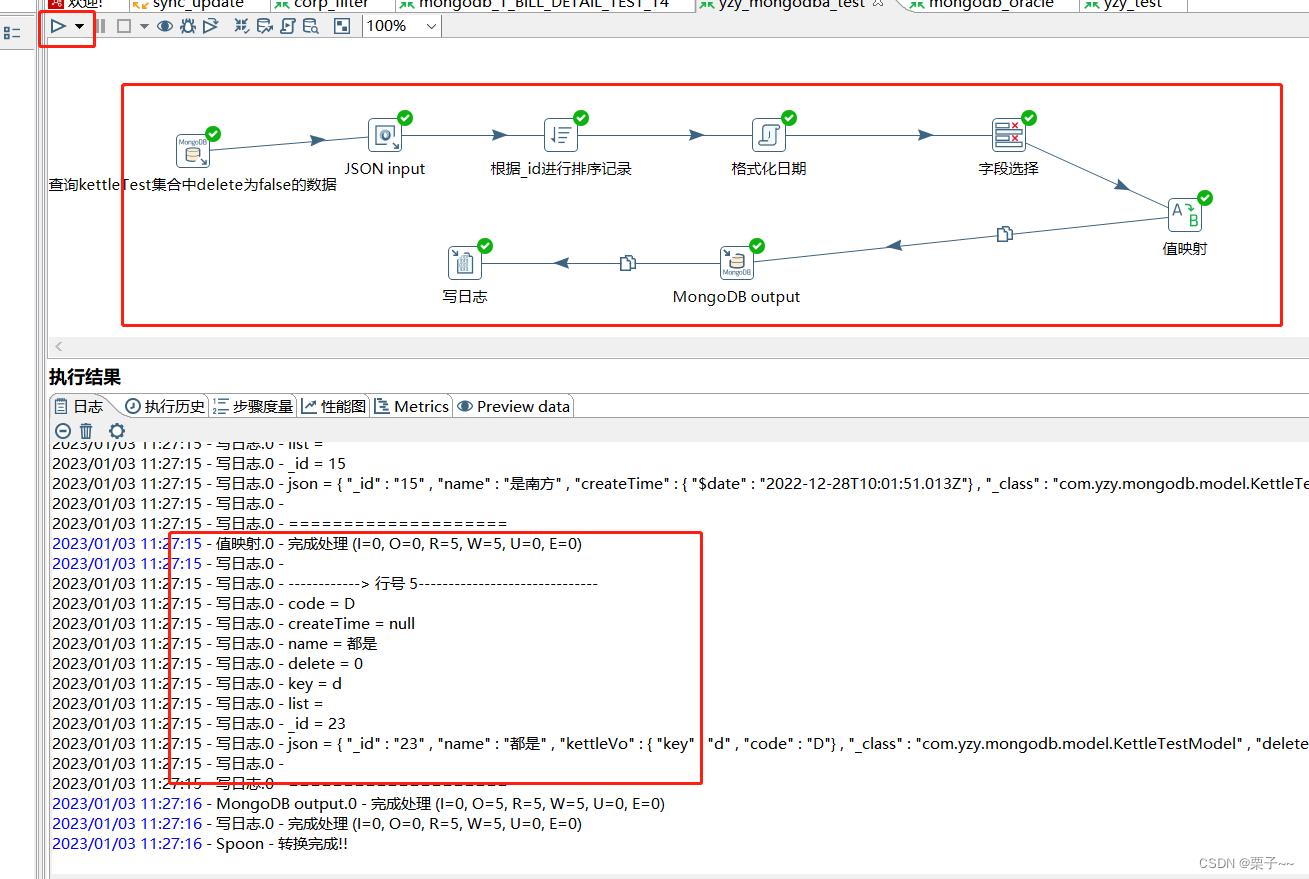The height and width of the screenshot is (879, 1309).
Task: Open the 100% zoom level combo box
Action: pos(402,26)
